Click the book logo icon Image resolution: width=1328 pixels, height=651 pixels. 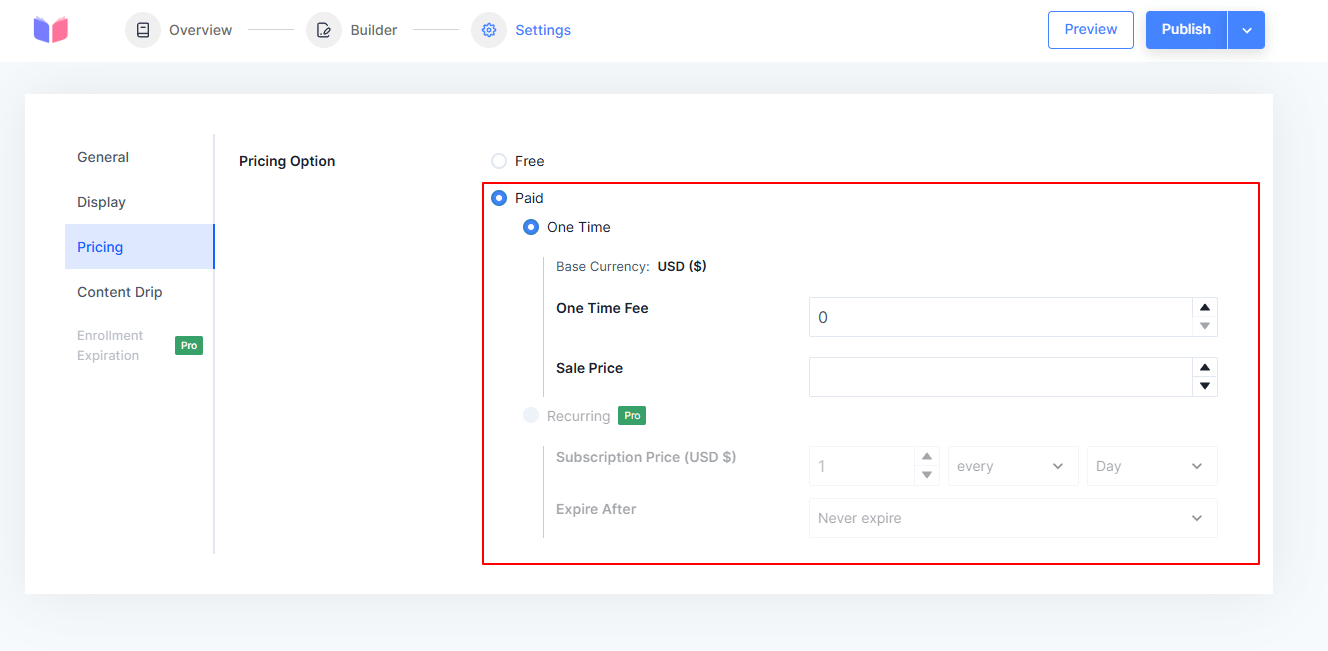[50, 30]
